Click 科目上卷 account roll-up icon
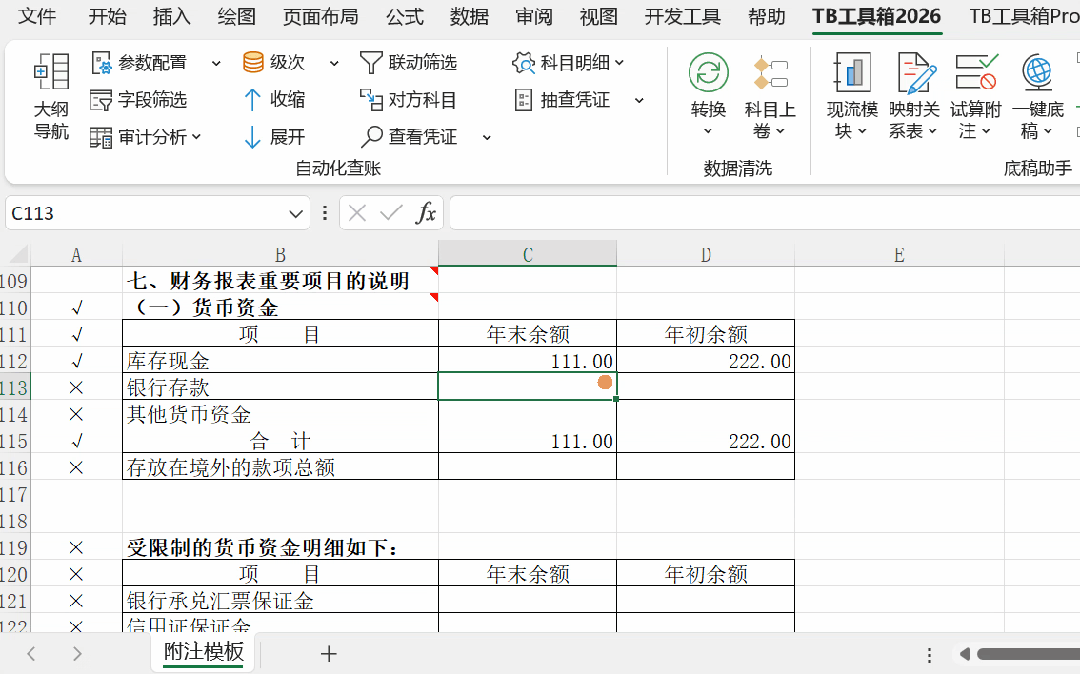The image size is (1080, 674). click(x=770, y=72)
